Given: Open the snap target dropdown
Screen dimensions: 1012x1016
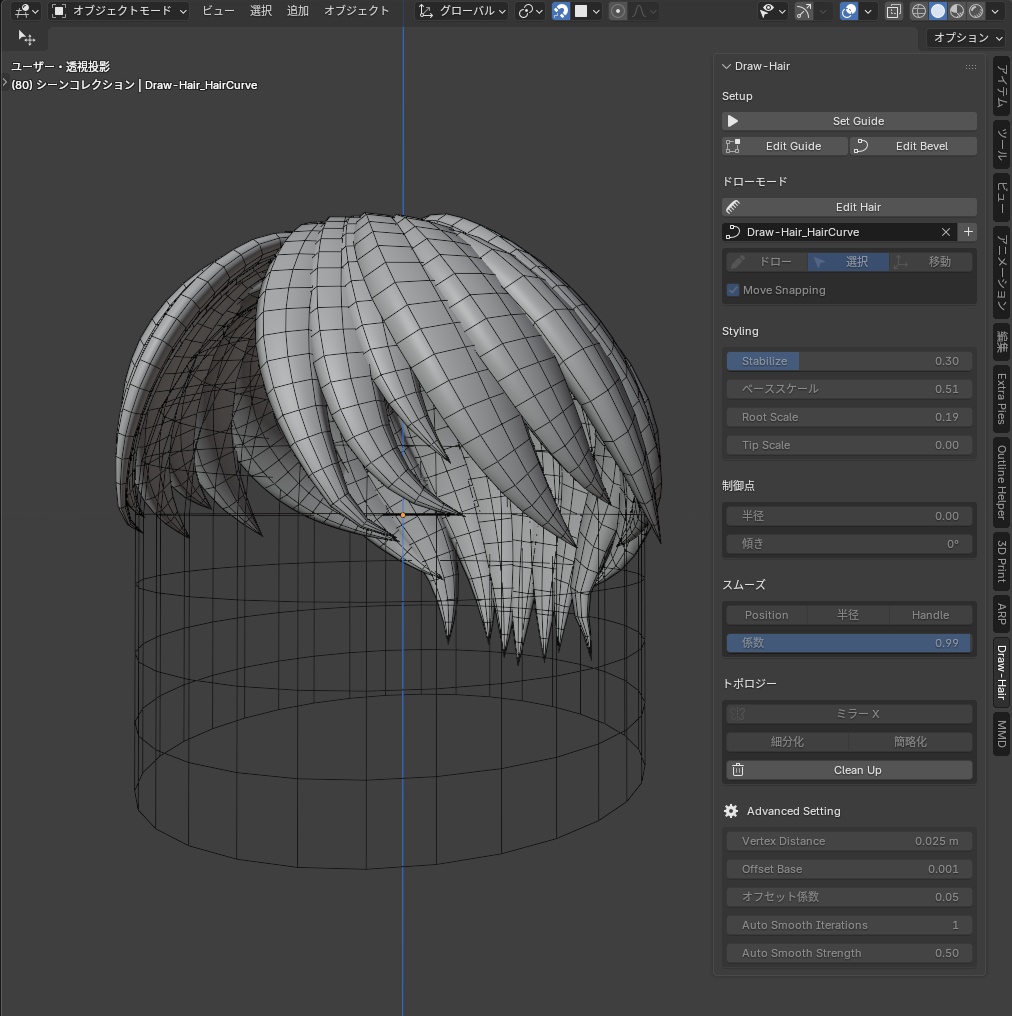Looking at the screenshot, I should pyautogui.click(x=587, y=11).
